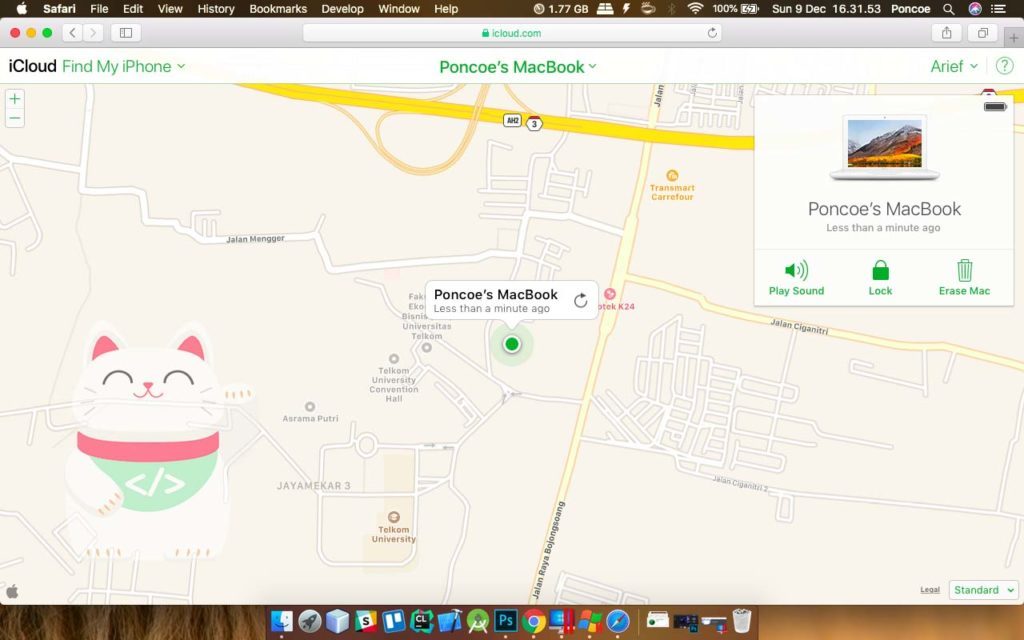The height and width of the screenshot is (640, 1024).
Task: Open the File menu
Action: [x=99, y=9]
